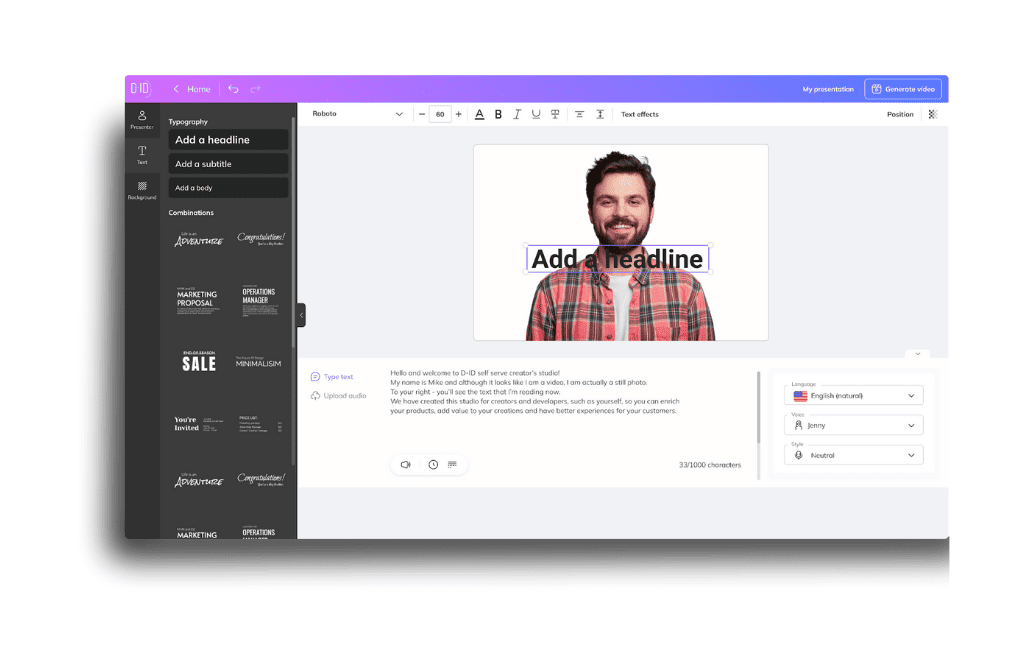Click the undo arrow icon

[233, 89]
